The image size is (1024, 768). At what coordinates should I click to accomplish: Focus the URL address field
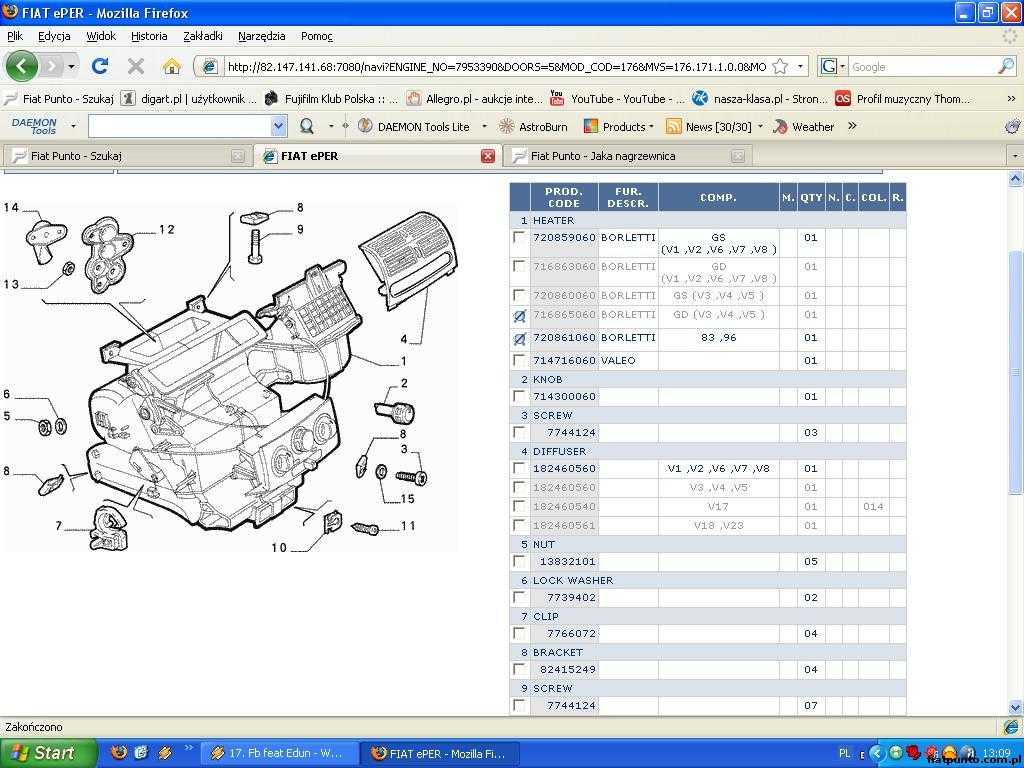tap(496, 66)
